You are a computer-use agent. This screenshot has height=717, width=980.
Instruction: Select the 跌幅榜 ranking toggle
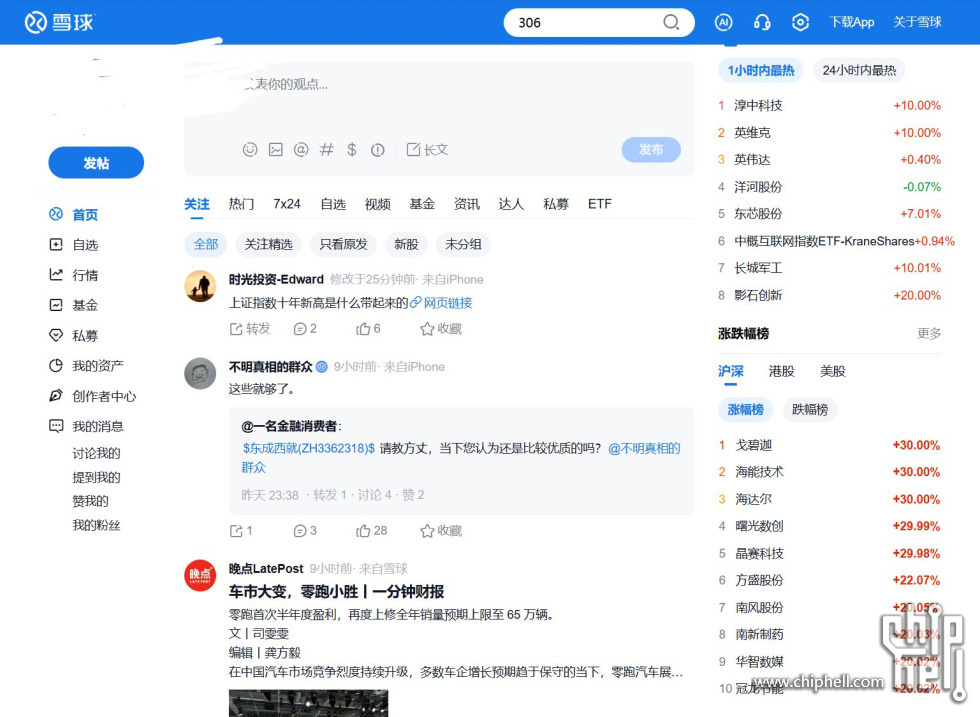coord(810,409)
